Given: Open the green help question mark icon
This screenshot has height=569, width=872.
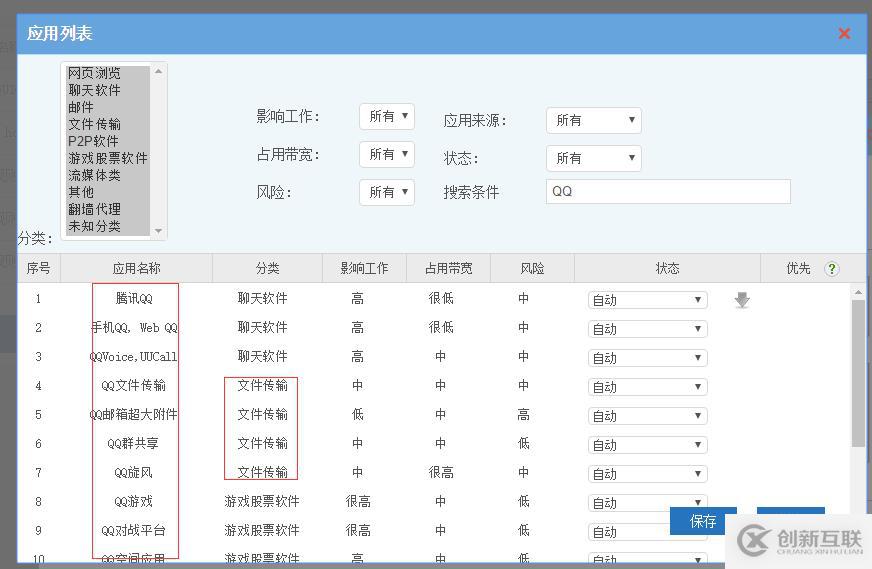Looking at the screenshot, I should tap(831, 269).
